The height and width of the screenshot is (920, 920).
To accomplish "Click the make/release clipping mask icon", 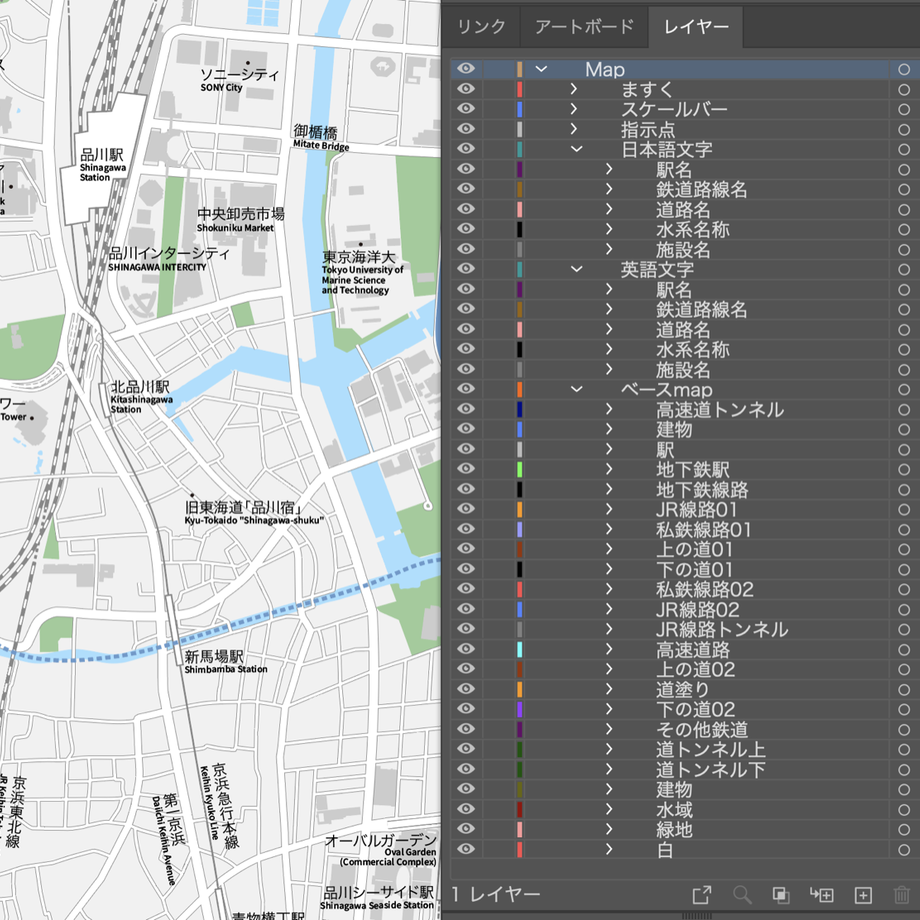I will (x=781, y=895).
